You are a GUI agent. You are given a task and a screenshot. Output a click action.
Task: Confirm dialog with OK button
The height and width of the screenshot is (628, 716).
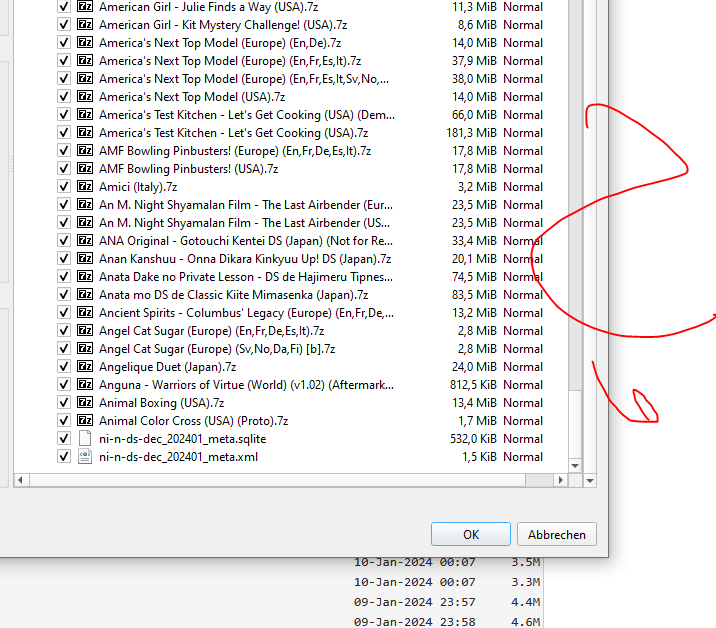pos(471,534)
